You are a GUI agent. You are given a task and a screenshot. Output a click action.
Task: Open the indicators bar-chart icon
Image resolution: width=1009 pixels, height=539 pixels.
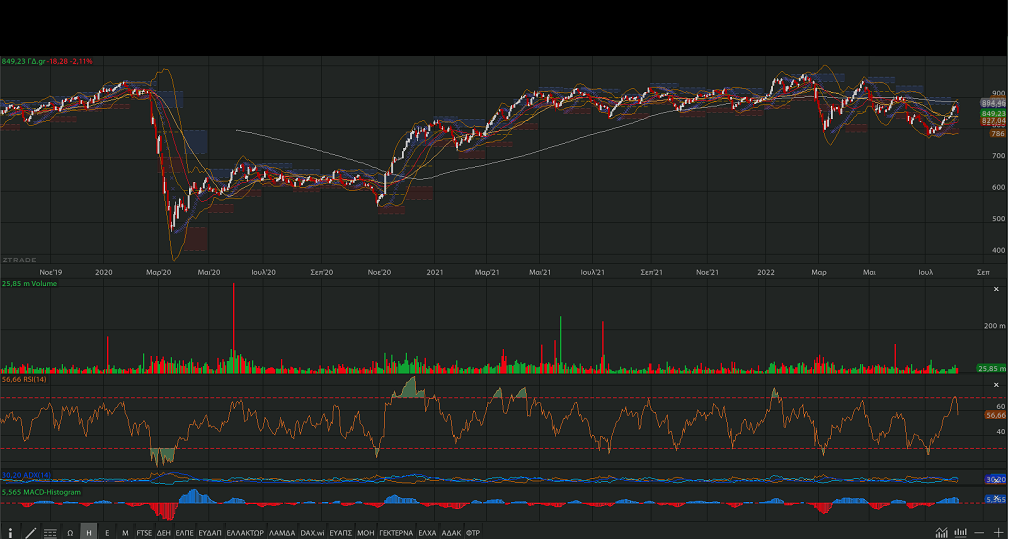point(959,532)
